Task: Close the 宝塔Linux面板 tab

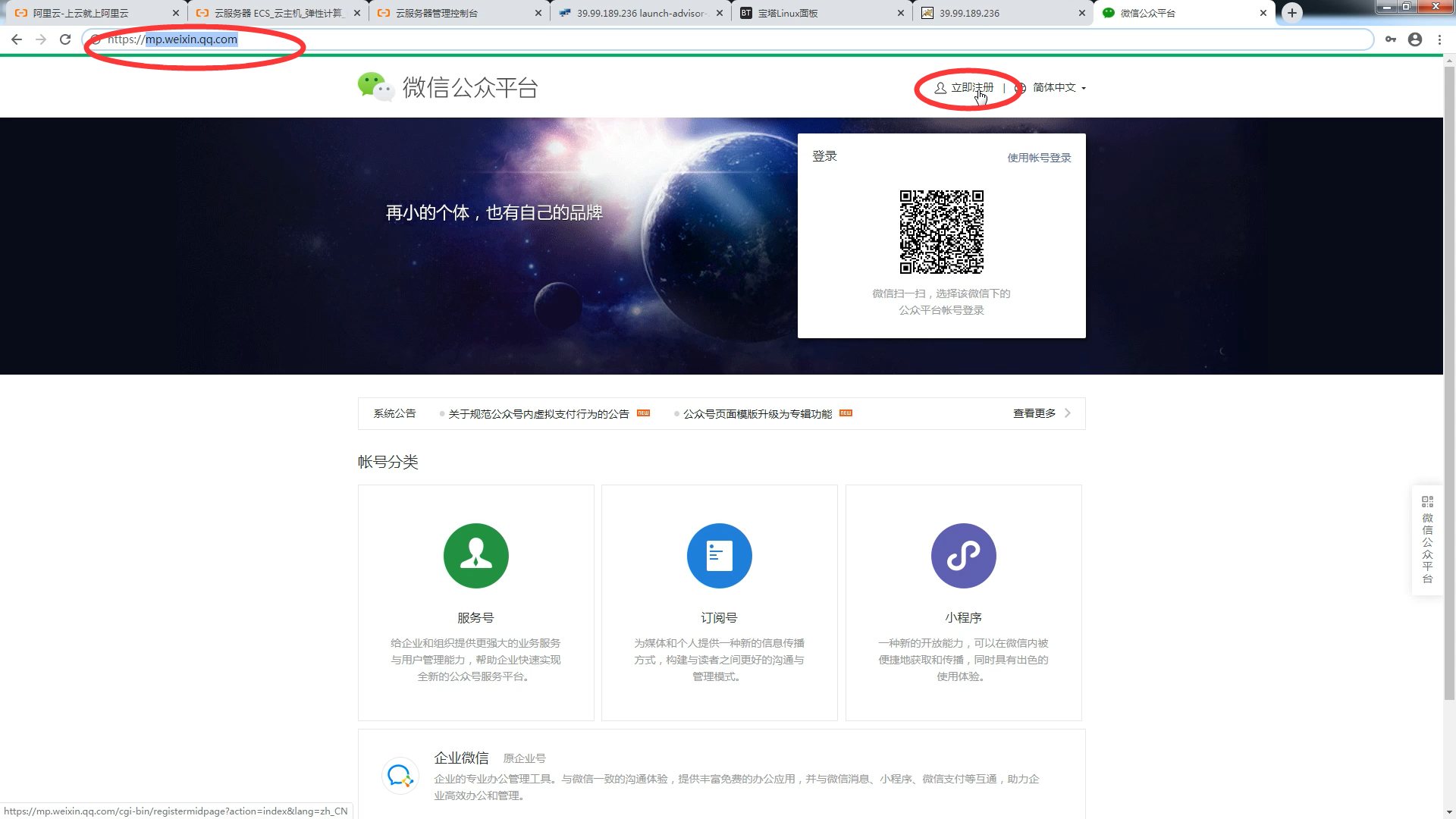Action: click(x=901, y=13)
